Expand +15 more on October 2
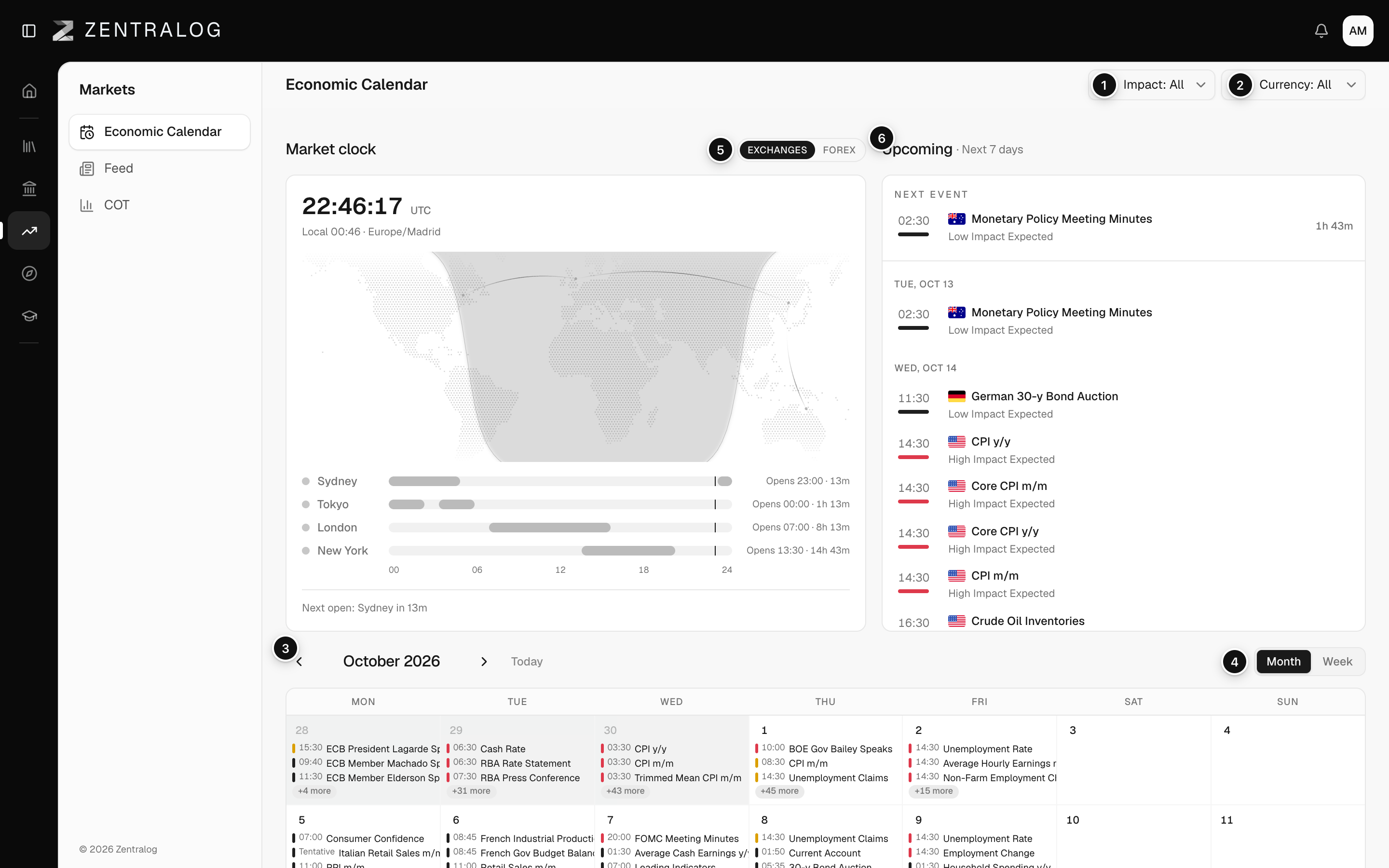Image resolution: width=1389 pixels, height=868 pixels. [933, 790]
